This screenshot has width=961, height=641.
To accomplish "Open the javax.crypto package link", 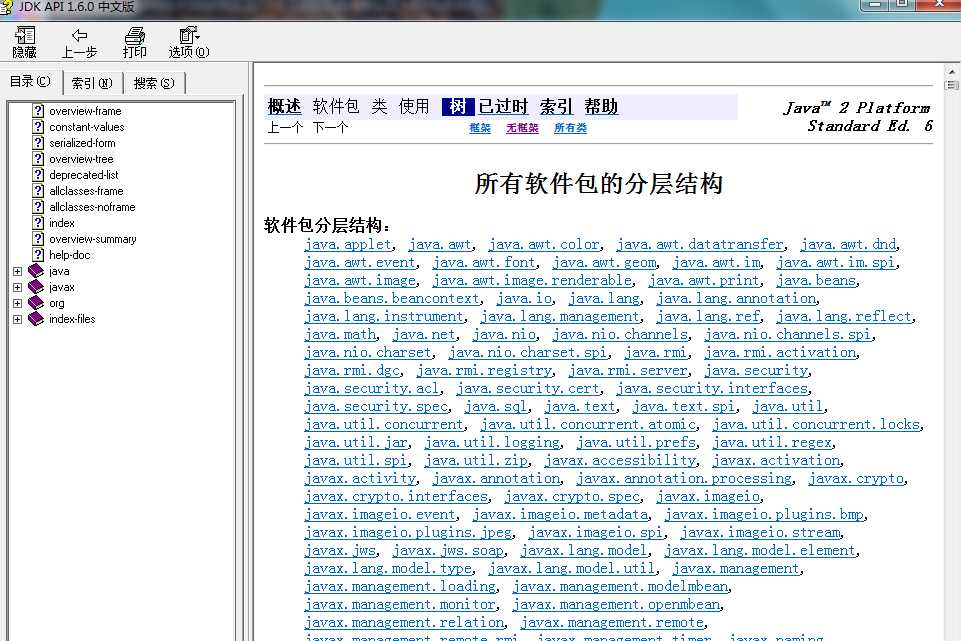I will [x=856, y=479].
